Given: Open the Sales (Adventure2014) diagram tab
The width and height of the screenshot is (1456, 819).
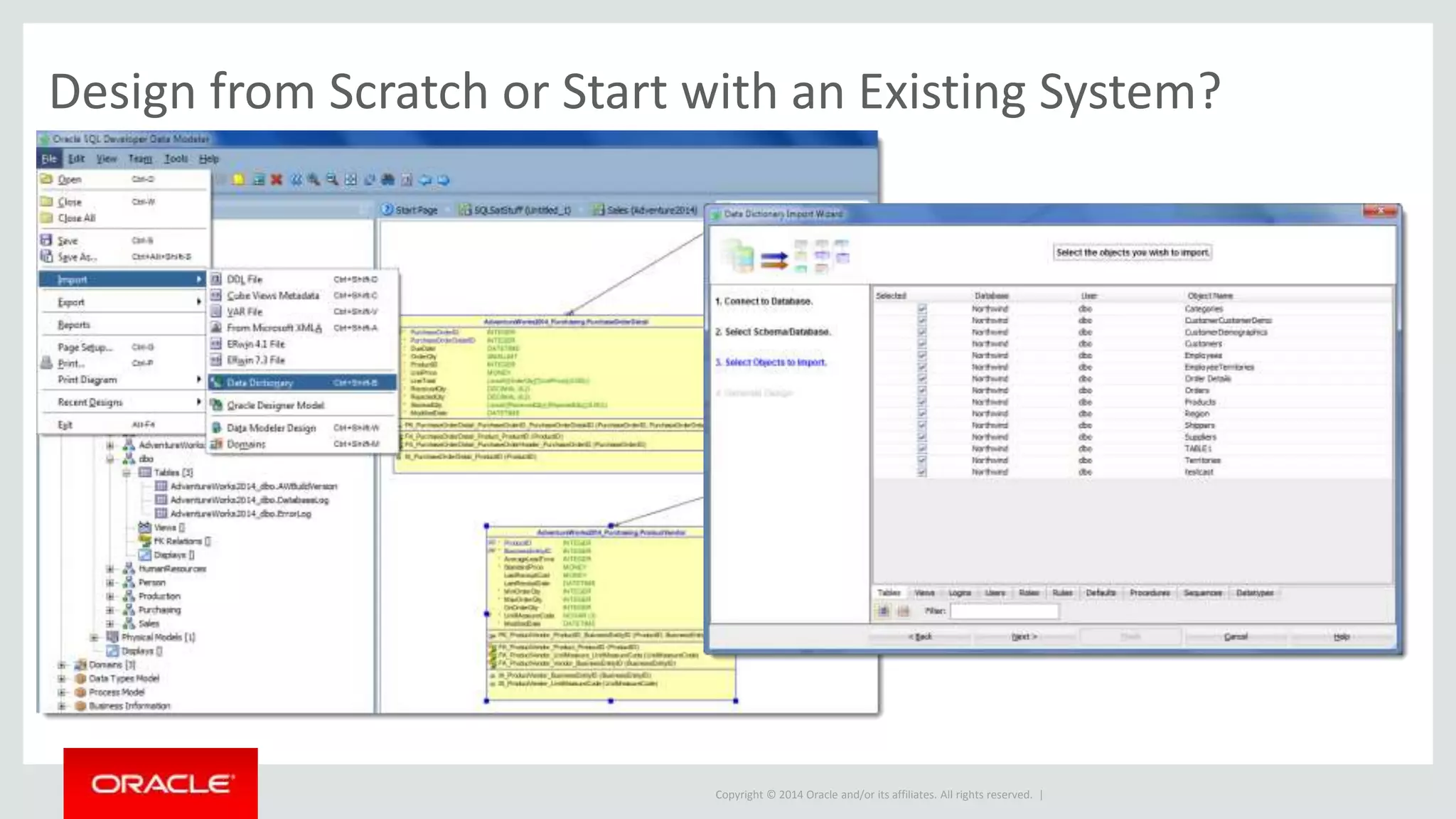Looking at the screenshot, I should point(646,210).
